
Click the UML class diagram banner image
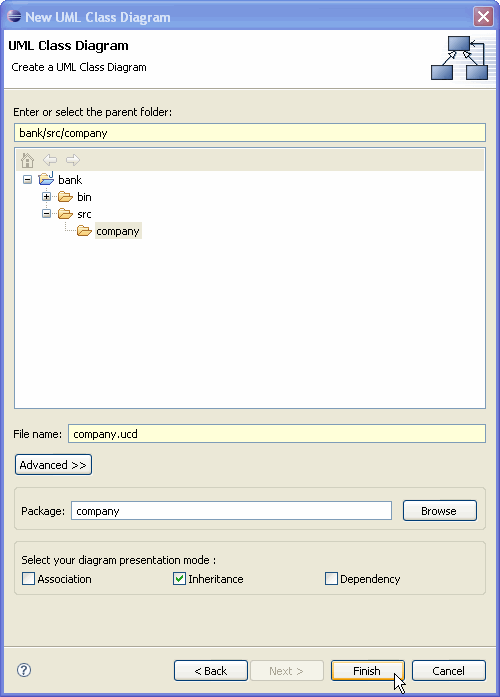(460, 58)
